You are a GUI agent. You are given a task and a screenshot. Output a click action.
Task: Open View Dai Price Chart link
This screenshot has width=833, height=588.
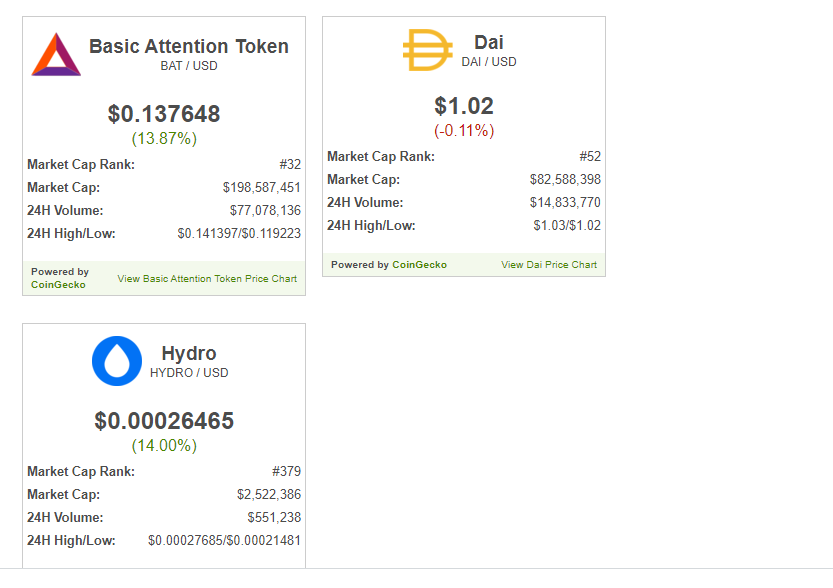[549, 265]
